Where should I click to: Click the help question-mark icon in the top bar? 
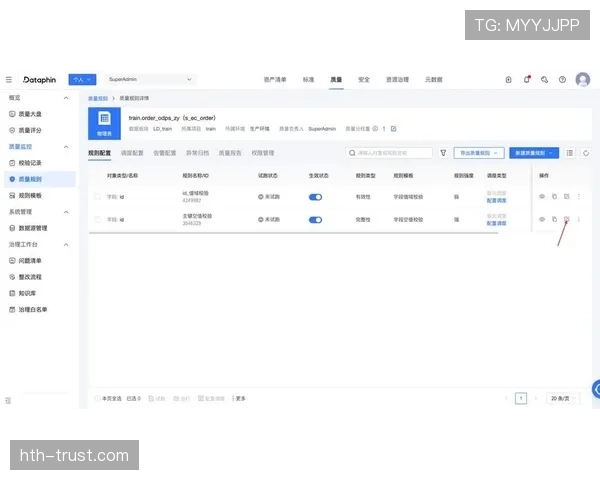click(x=562, y=80)
